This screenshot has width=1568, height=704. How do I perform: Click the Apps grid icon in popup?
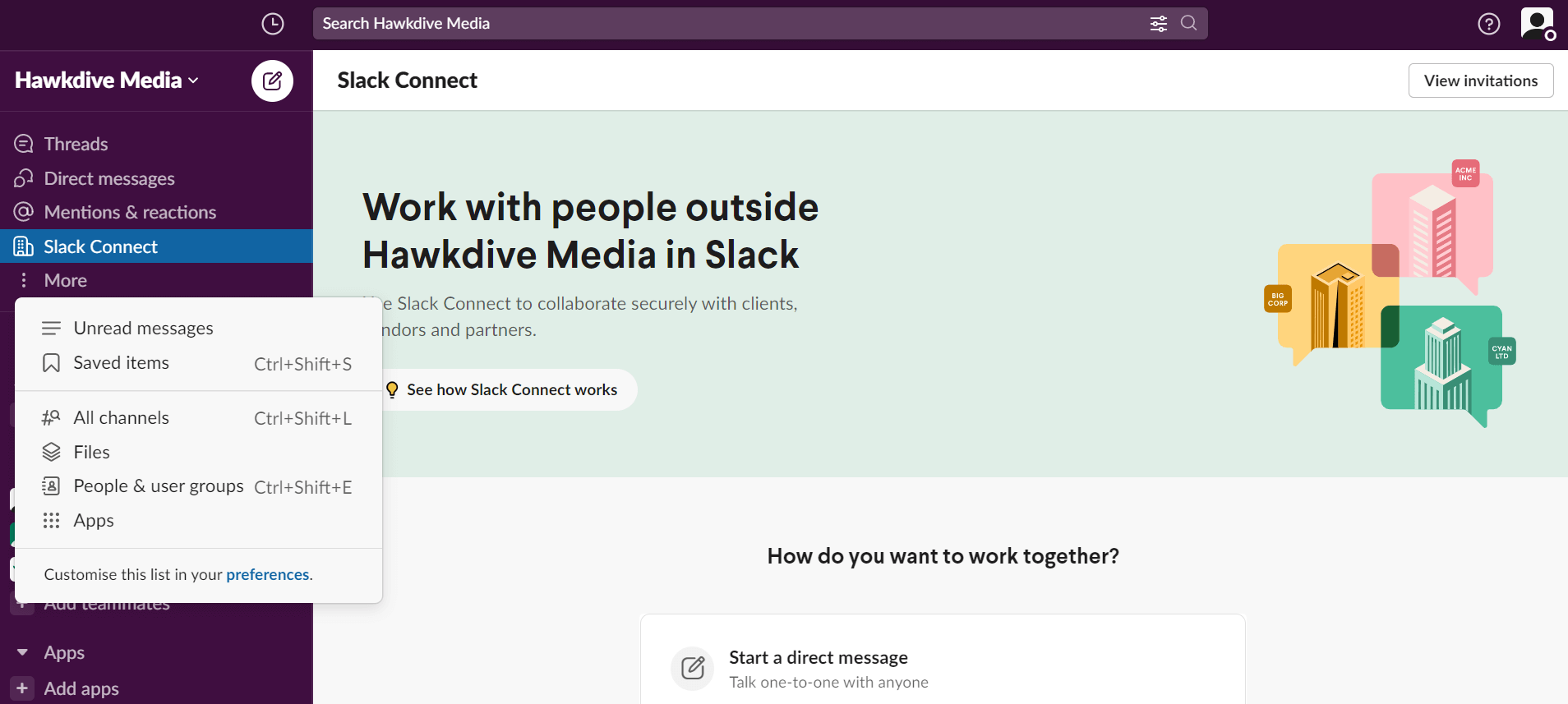[x=51, y=521]
